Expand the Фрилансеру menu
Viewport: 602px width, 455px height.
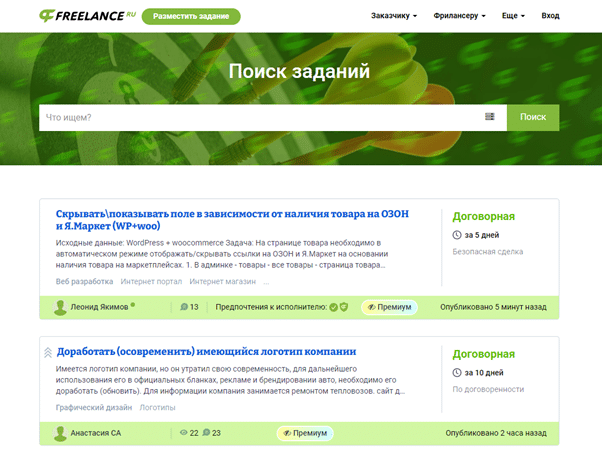click(459, 16)
